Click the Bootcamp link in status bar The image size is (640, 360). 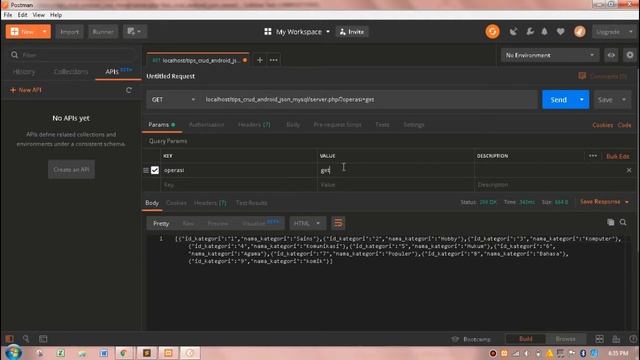(x=472, y=339)
